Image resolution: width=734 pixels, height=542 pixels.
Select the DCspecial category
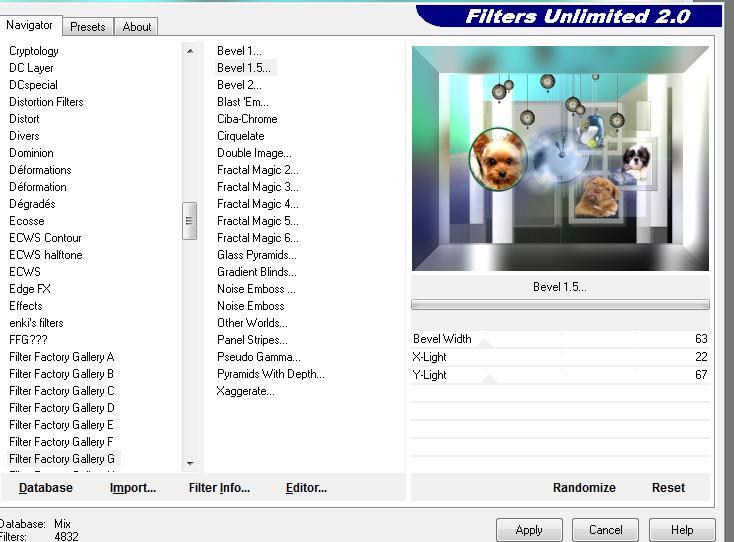[x=33, y=85]
